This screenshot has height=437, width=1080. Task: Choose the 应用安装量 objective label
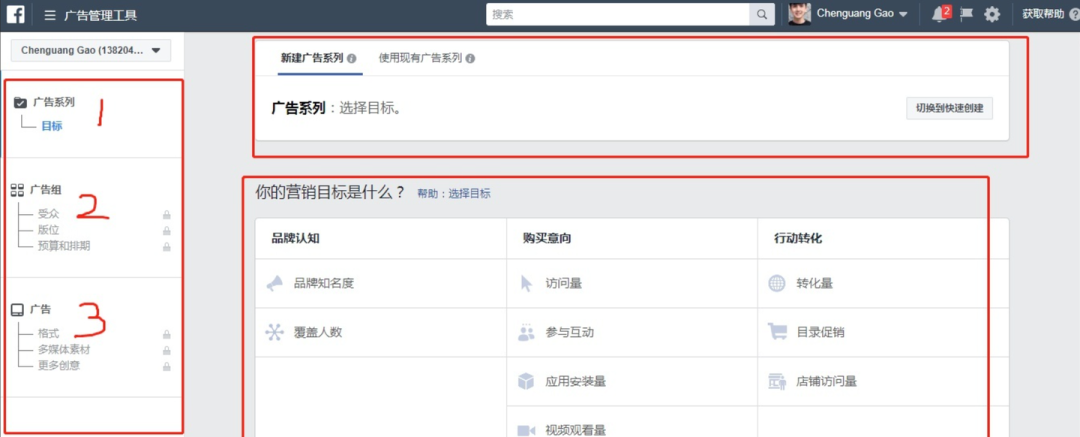tap(576, 381)
